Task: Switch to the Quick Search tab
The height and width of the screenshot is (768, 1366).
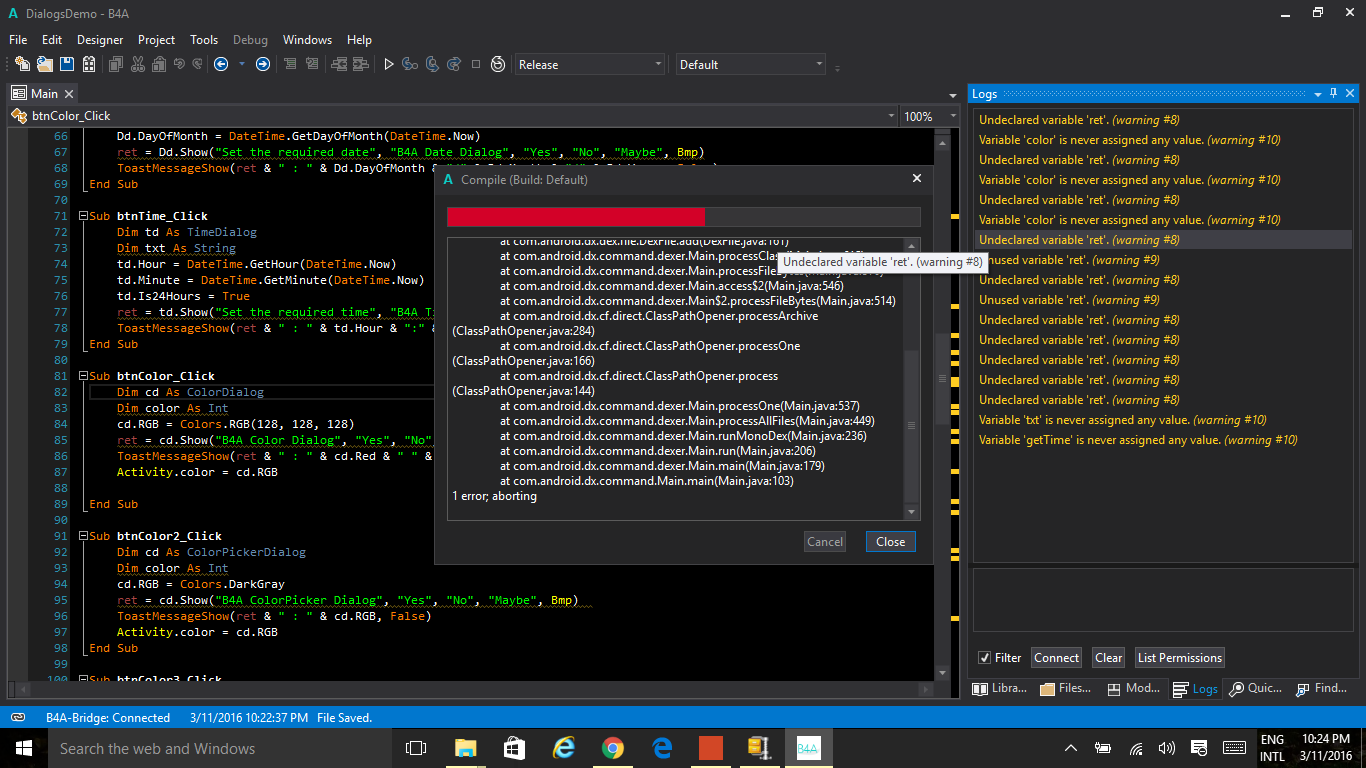Action: point(1256,688)
